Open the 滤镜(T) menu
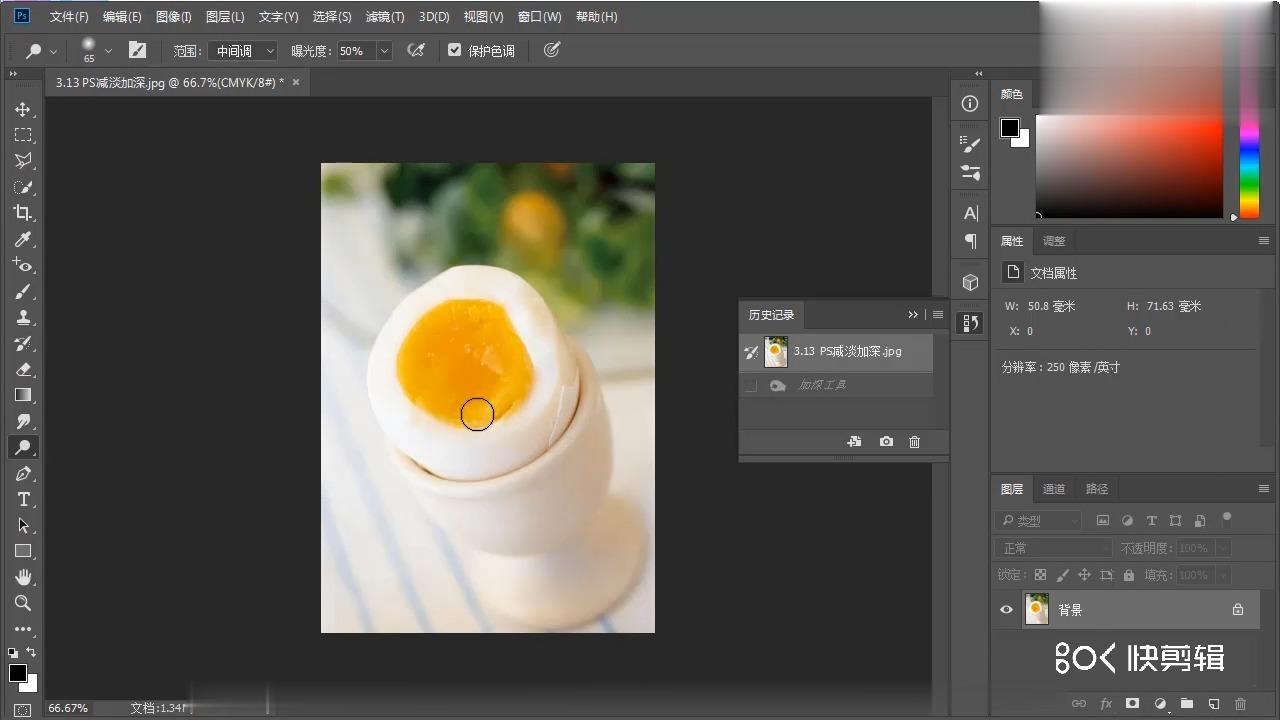Viewport: 1280px width, 720px height. pyautogui.click(x=384, y=17)
